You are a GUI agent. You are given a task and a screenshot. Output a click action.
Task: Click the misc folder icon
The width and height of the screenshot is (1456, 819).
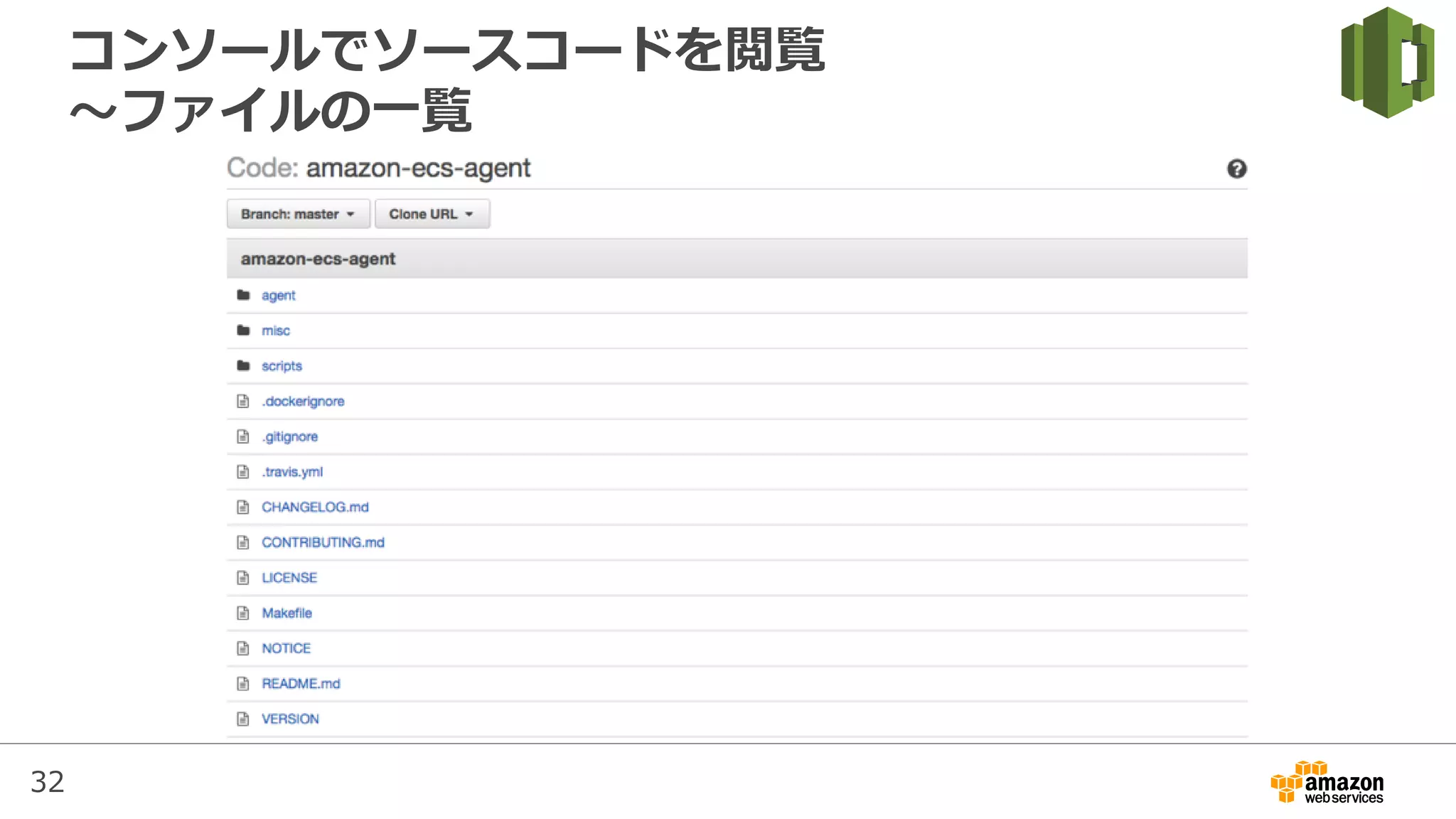[x=243, y=331]
